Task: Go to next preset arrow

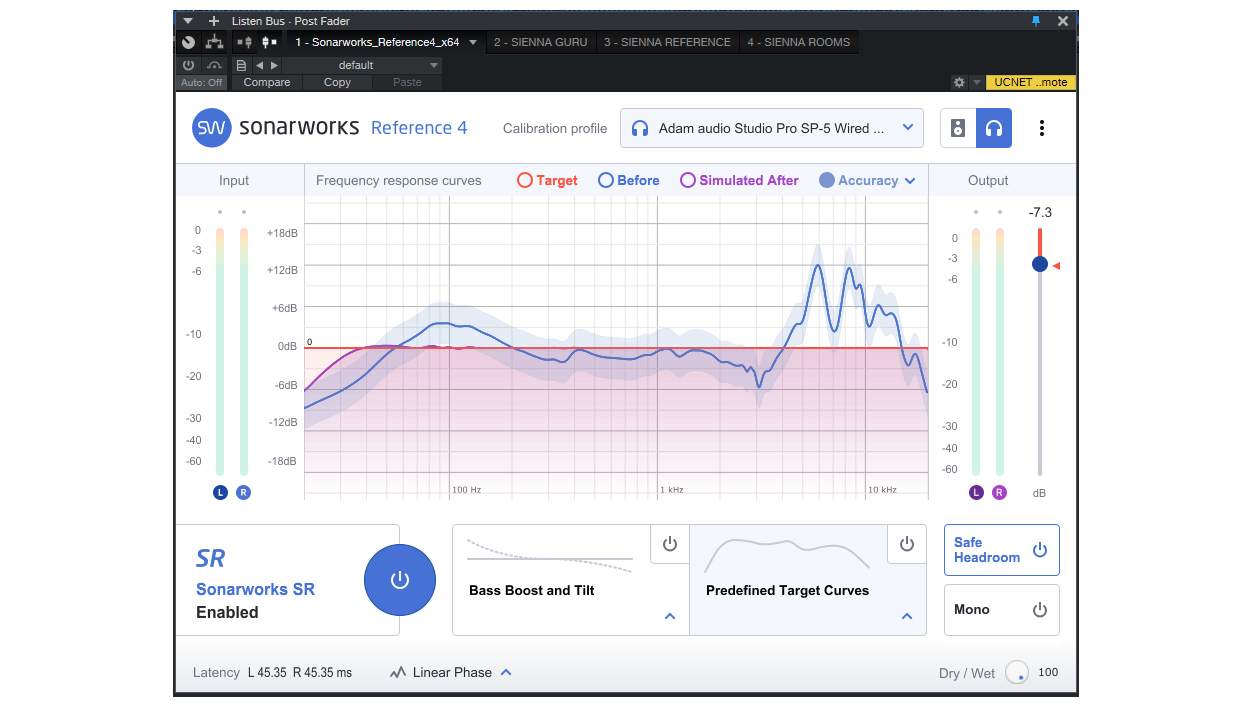Action: pyautogui.click(x=274, y=65)
